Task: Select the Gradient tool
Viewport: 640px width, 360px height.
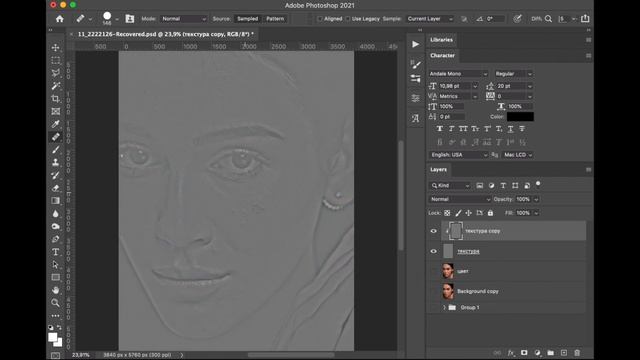Action: [56, 201]
